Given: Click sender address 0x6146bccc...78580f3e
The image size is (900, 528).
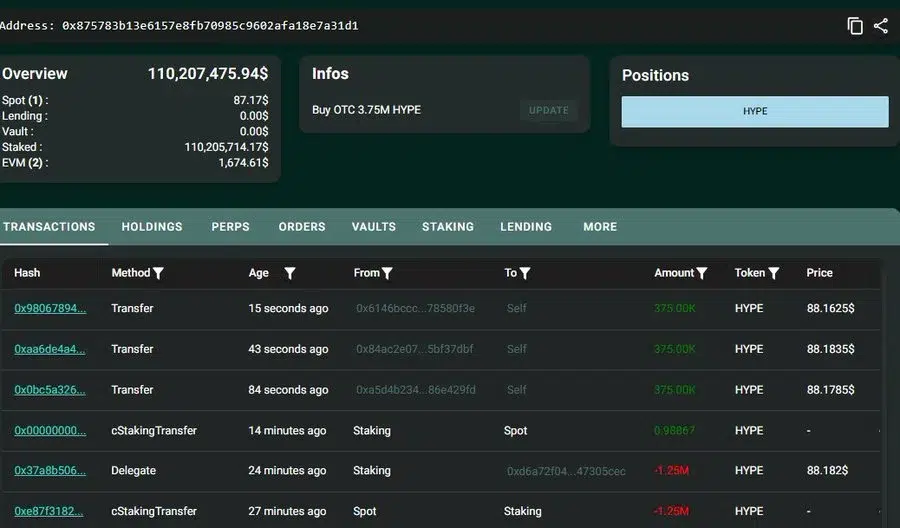Looking at the screenshot, I should 415,308.
